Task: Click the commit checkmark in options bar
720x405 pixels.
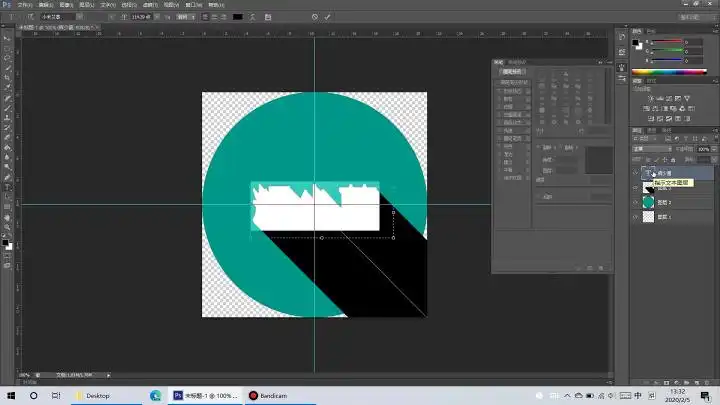Action: coord(327,17)
